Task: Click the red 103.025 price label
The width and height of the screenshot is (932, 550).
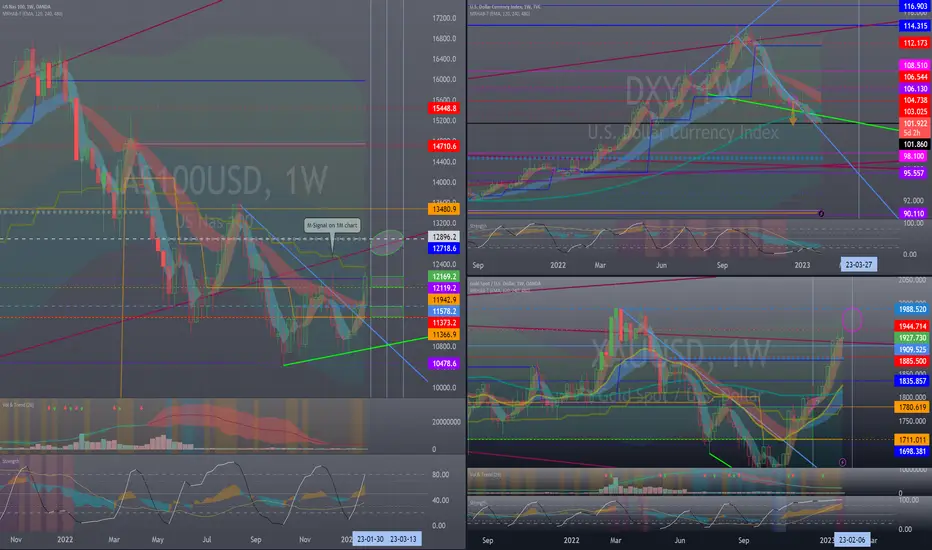Action: point(915,112)
